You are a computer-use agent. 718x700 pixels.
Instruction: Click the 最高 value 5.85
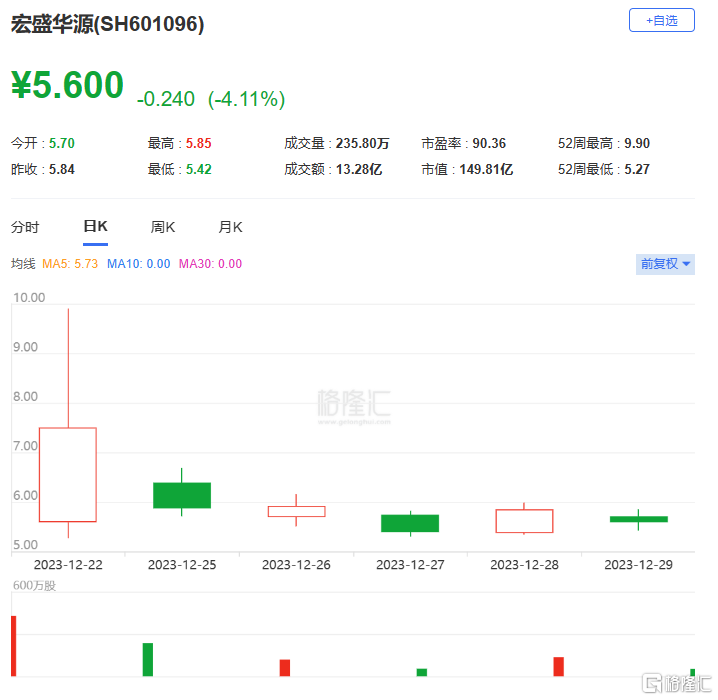198,143
